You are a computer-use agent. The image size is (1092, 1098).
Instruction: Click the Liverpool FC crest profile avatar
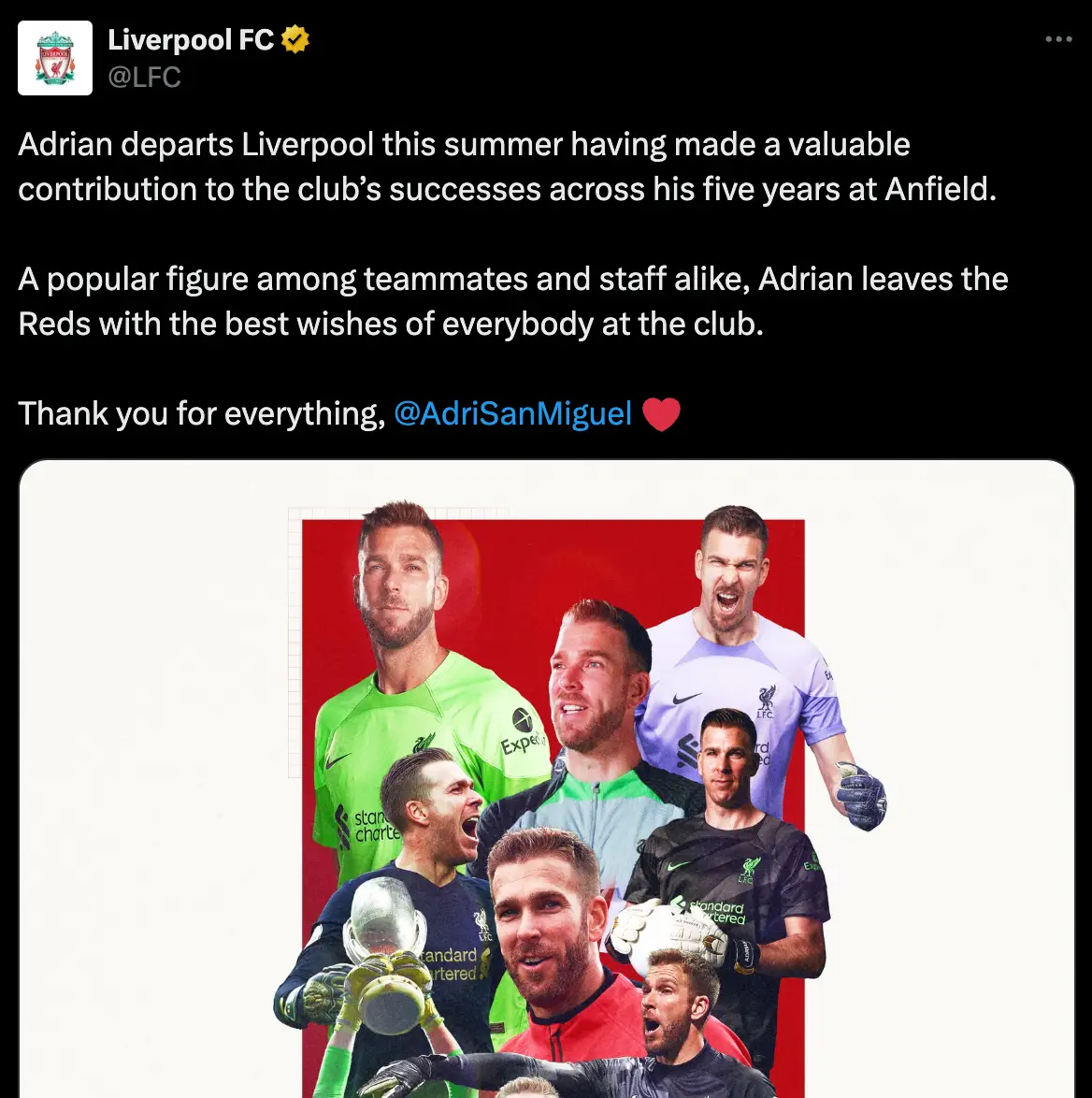[55, 58]
